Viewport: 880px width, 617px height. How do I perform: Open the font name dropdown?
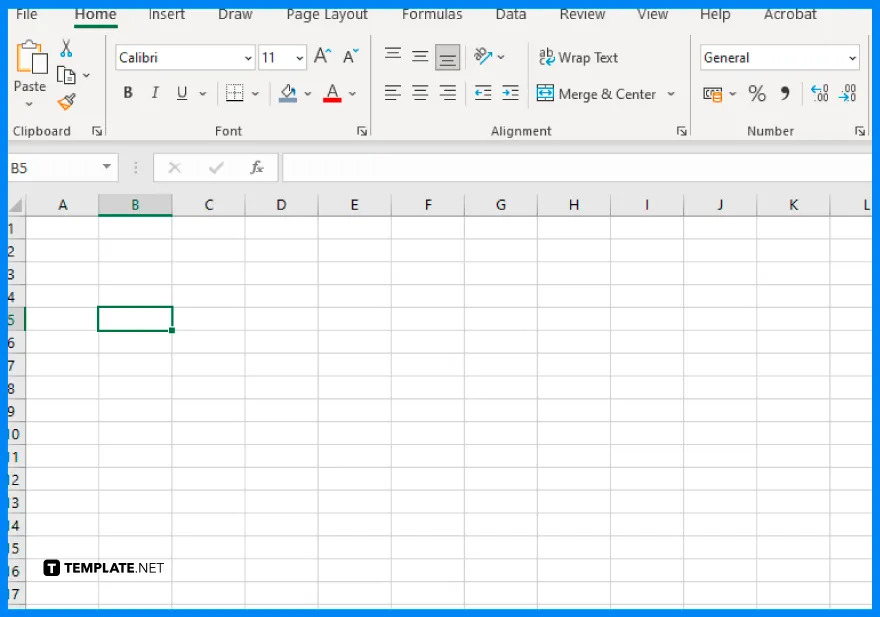[248, 58]
